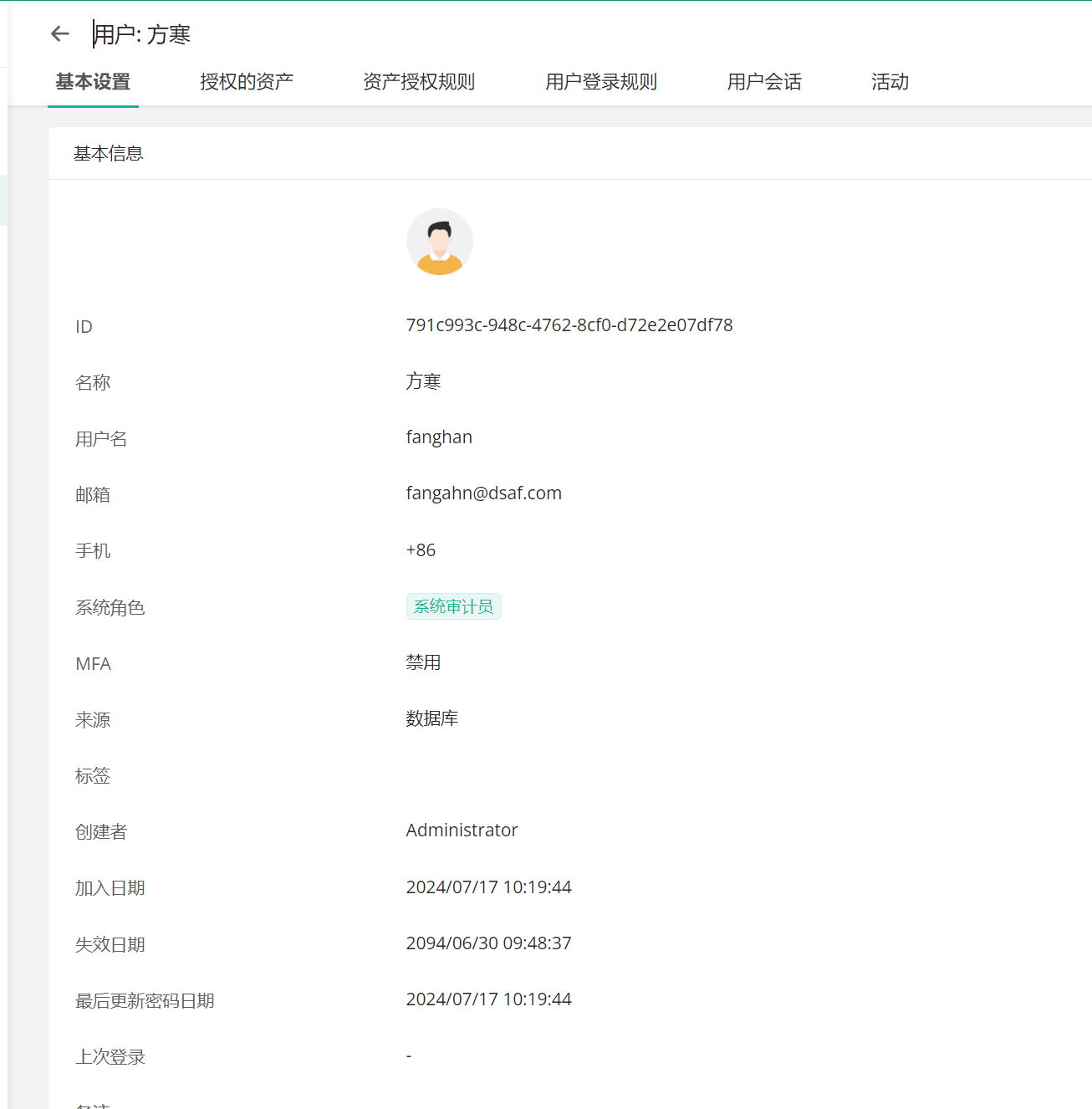Click the MFA status 禁用

coord(423,662)
